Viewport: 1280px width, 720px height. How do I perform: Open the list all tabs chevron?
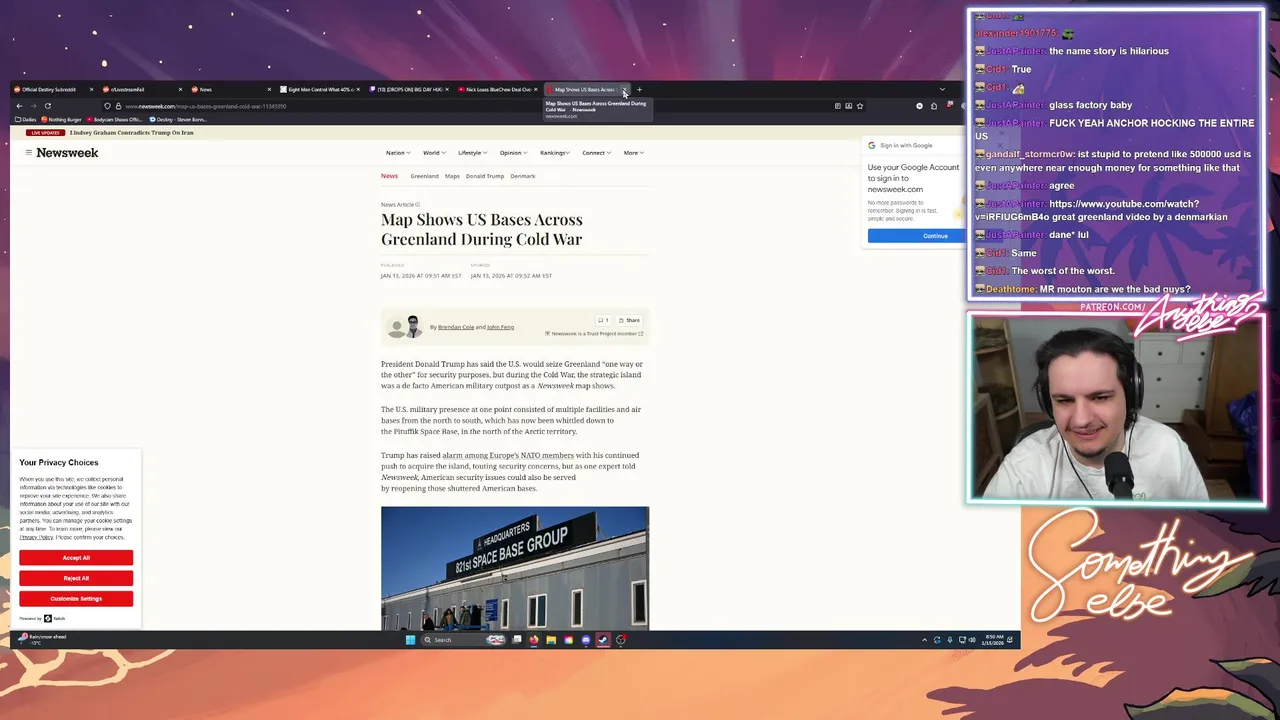point(942,89)
